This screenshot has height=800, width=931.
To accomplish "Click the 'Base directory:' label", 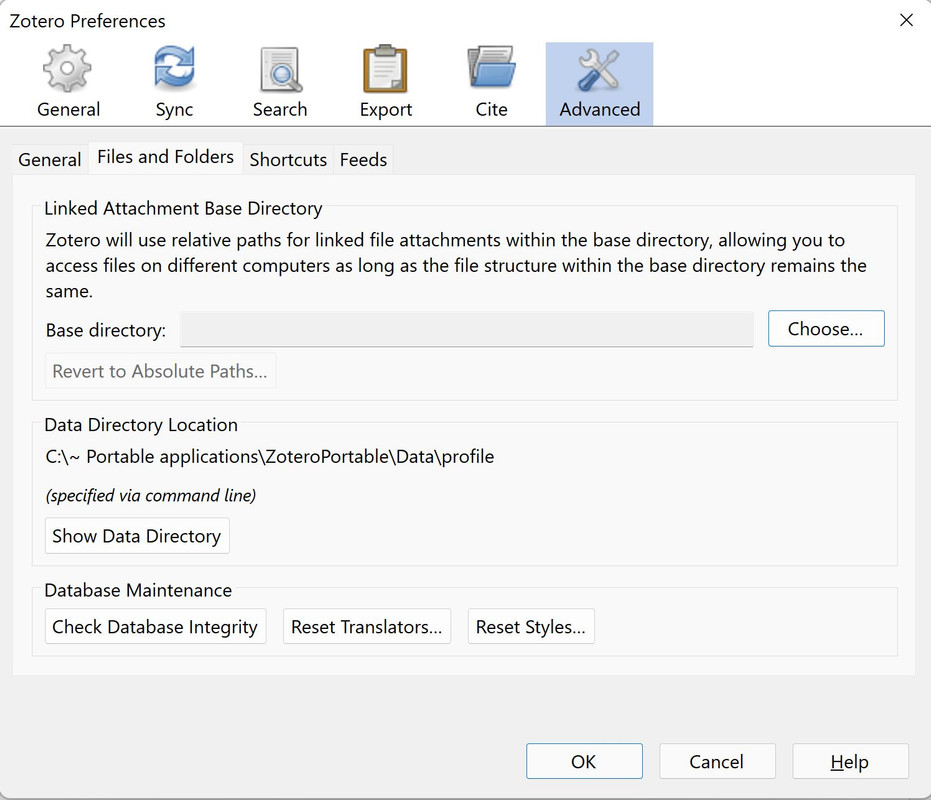I will click(106, 330).
